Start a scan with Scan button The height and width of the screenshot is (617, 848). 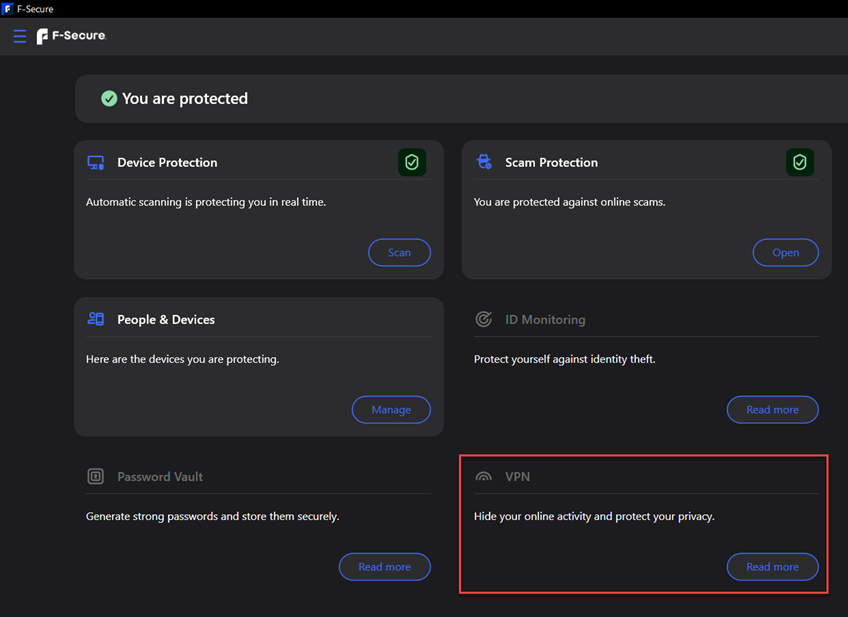point(399,253)
